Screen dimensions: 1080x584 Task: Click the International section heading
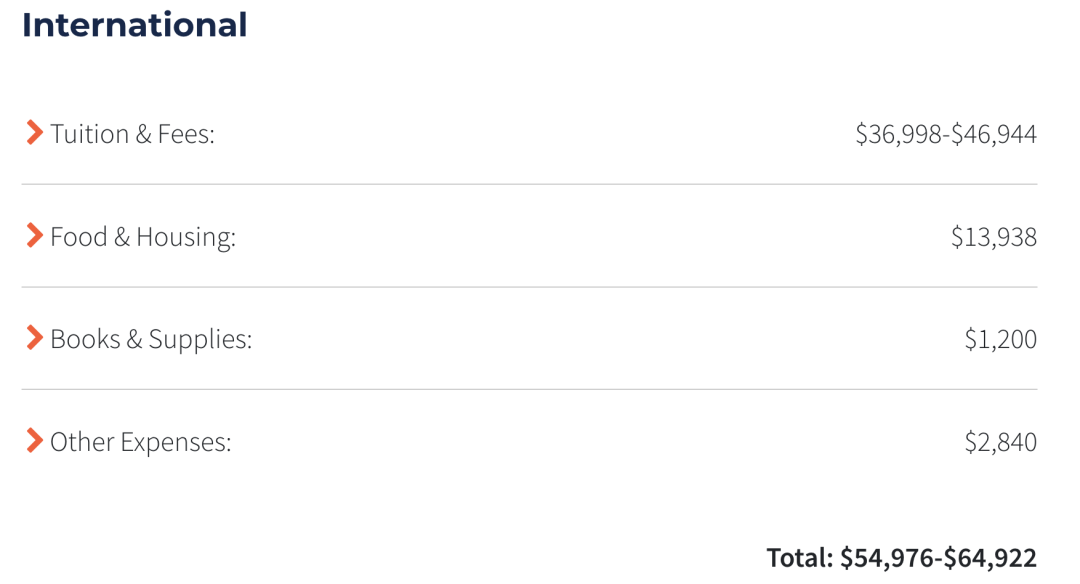[134, 25]
